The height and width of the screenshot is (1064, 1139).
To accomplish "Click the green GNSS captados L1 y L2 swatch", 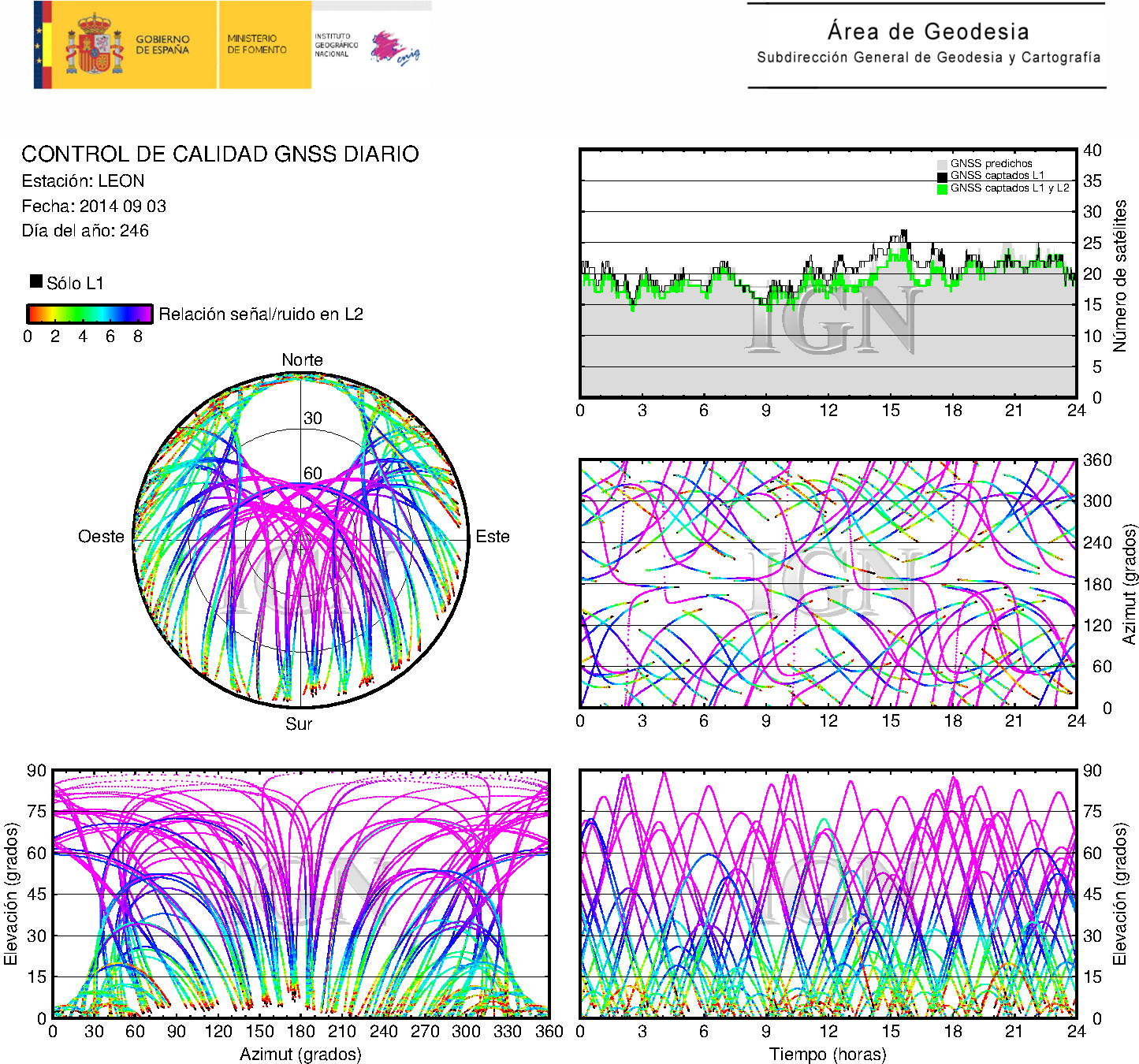I will [942, 189].
